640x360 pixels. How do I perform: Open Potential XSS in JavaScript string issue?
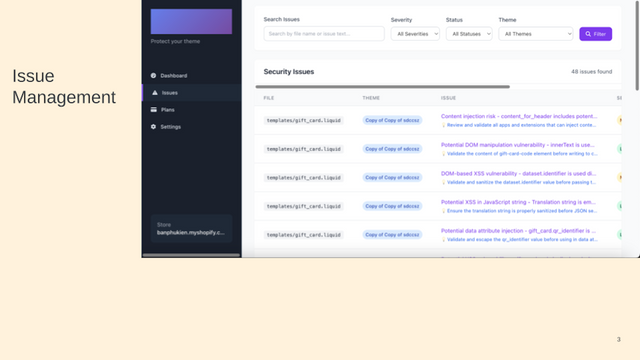pos(518,202)
